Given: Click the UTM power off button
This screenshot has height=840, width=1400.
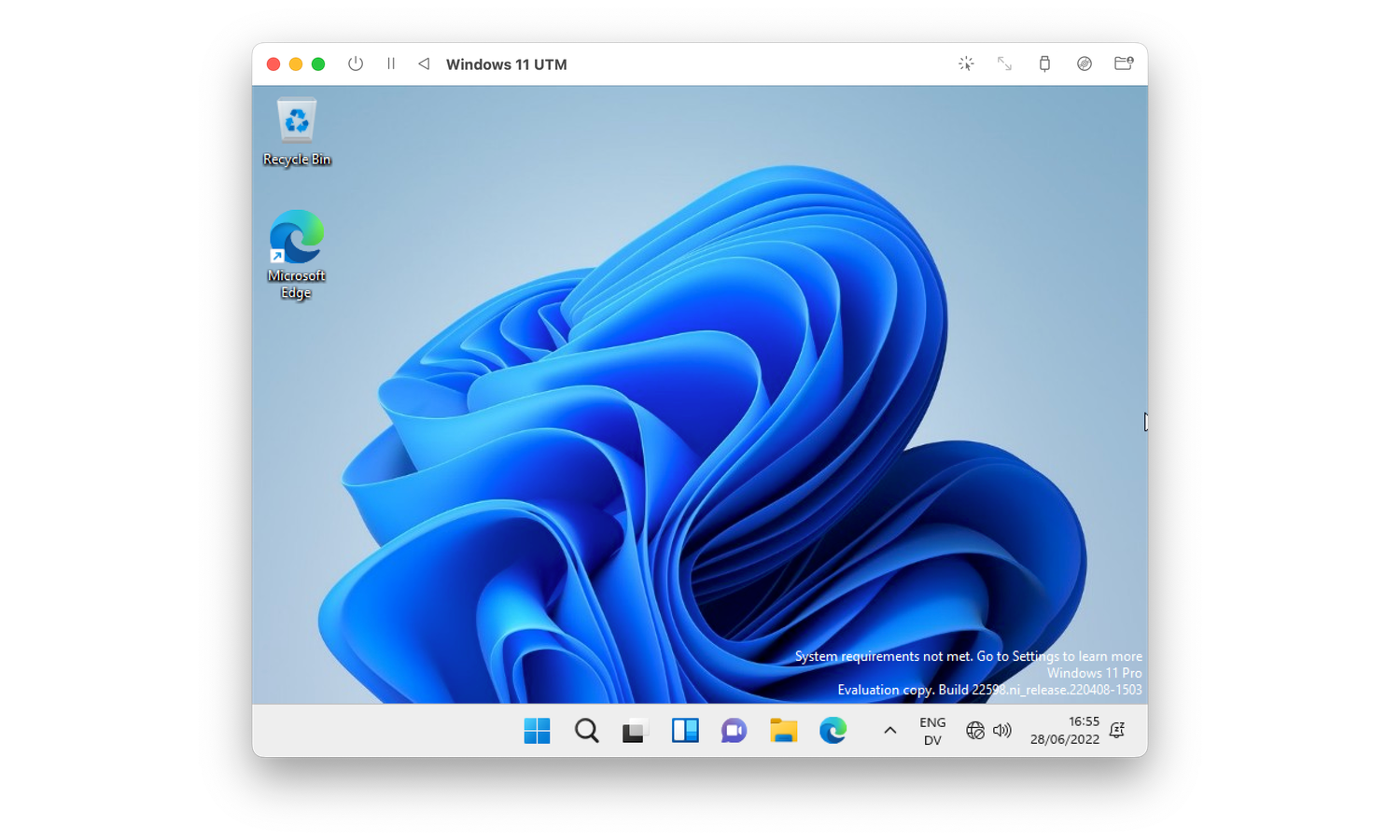Looking at the screenshot, I should [356, 64].
